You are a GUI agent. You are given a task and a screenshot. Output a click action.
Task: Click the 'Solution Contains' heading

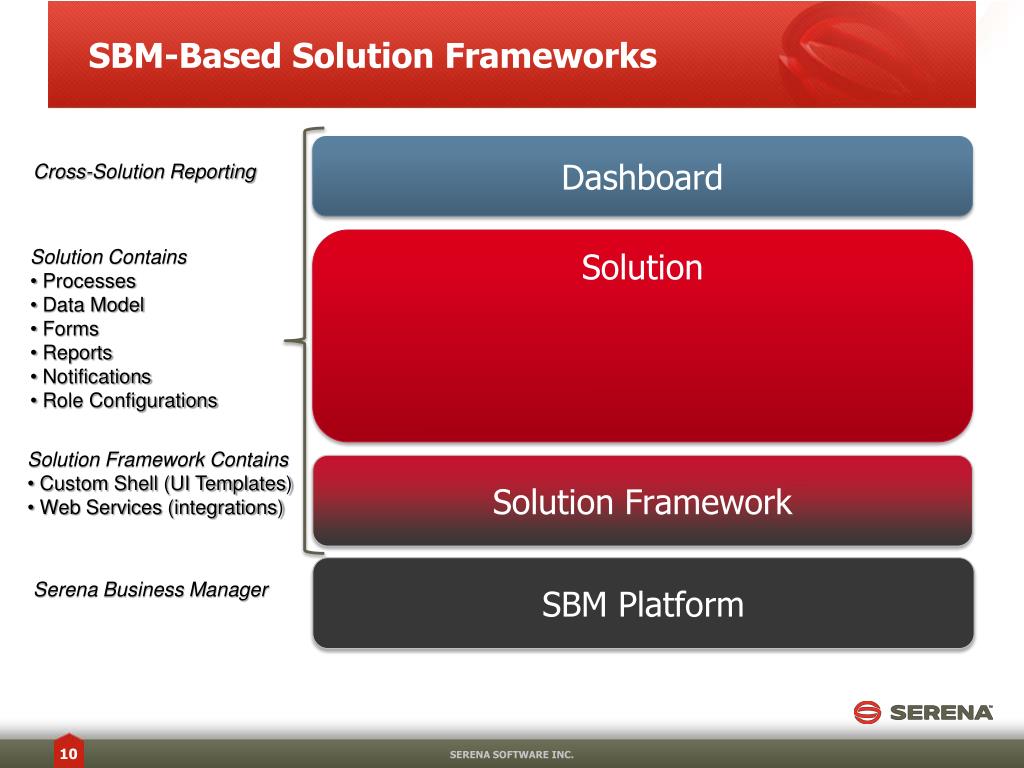[109, 257]
